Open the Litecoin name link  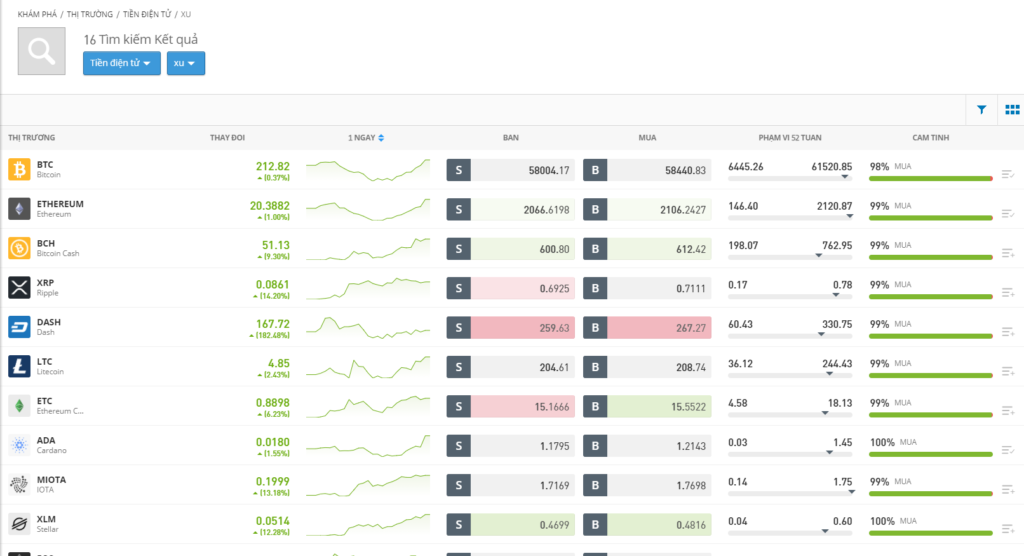(50, 372)
